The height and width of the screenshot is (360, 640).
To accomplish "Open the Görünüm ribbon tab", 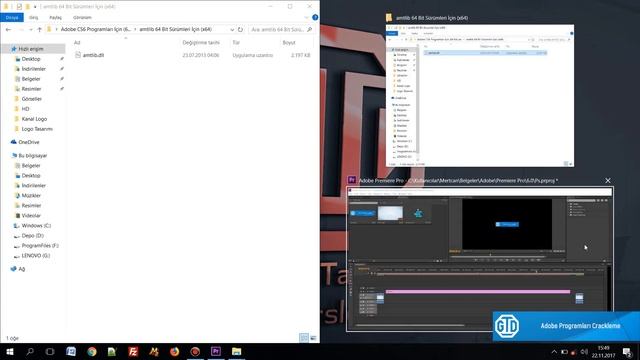I will 82,18.
